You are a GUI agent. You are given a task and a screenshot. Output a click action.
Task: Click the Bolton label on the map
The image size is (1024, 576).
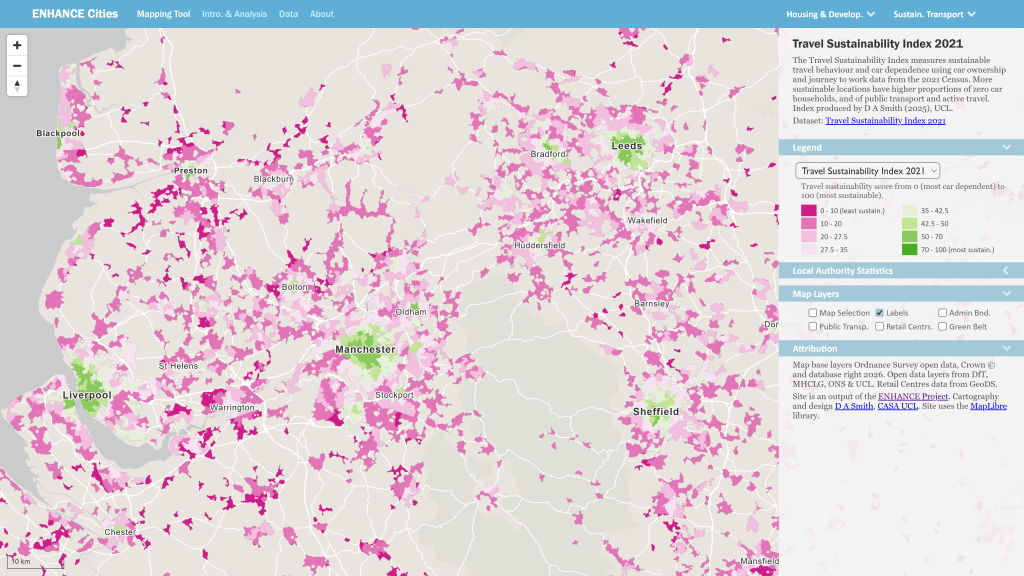[x=295, y=287]
